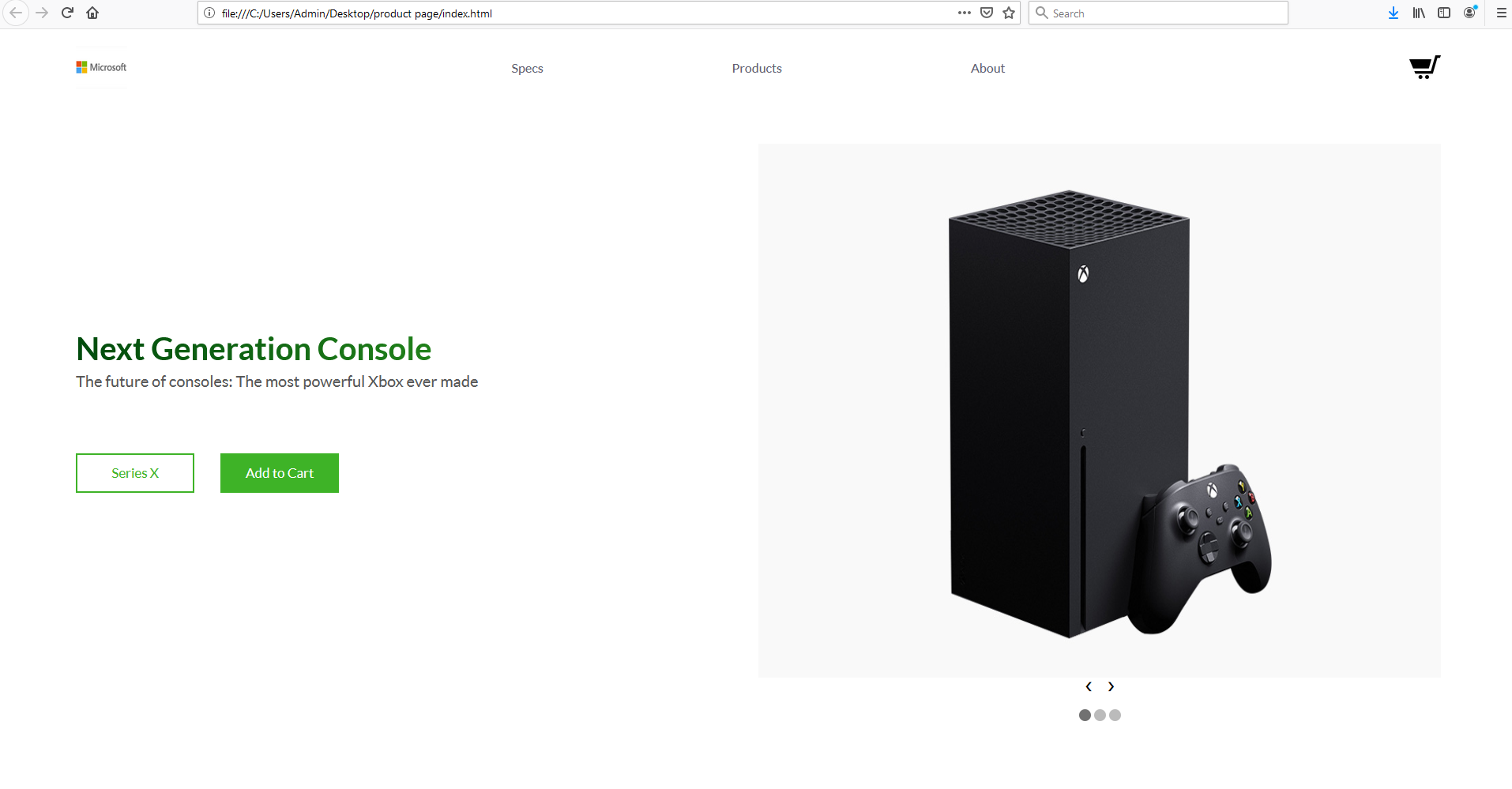
Task: Click the Add to Cart button
Action: pos(280,473)
